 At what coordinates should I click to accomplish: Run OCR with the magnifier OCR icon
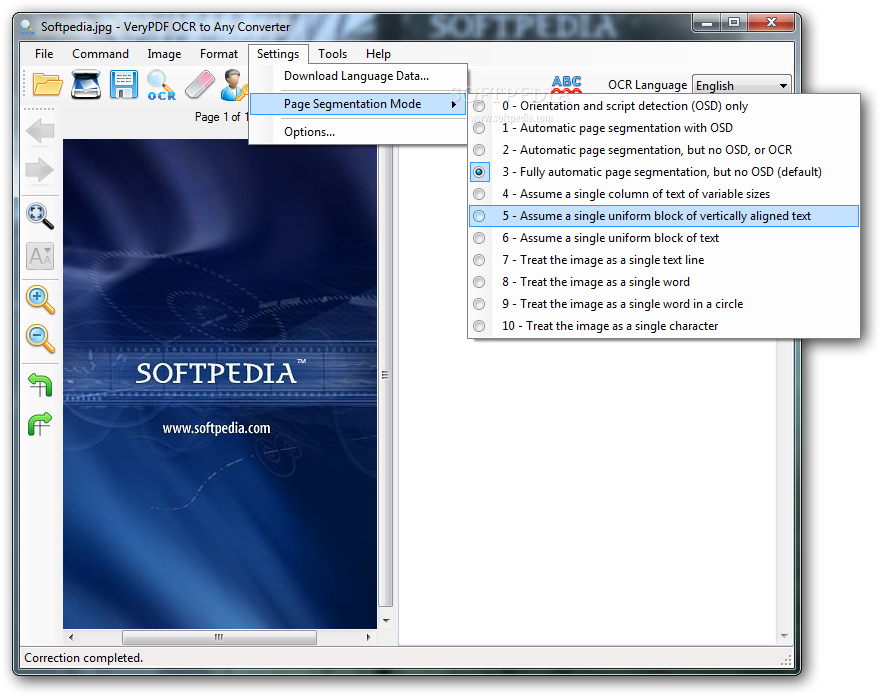[x=161, y=85]
